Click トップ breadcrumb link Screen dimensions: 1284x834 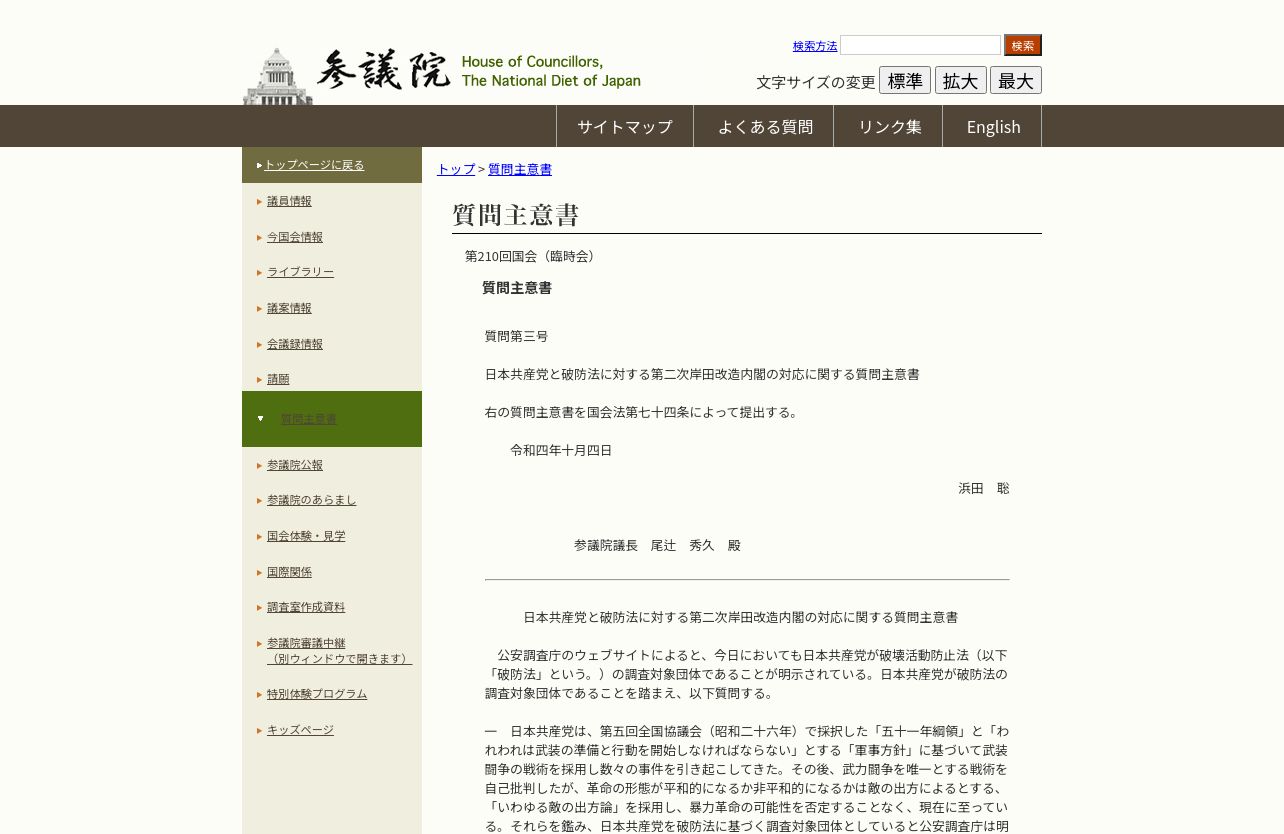(456, 169)
